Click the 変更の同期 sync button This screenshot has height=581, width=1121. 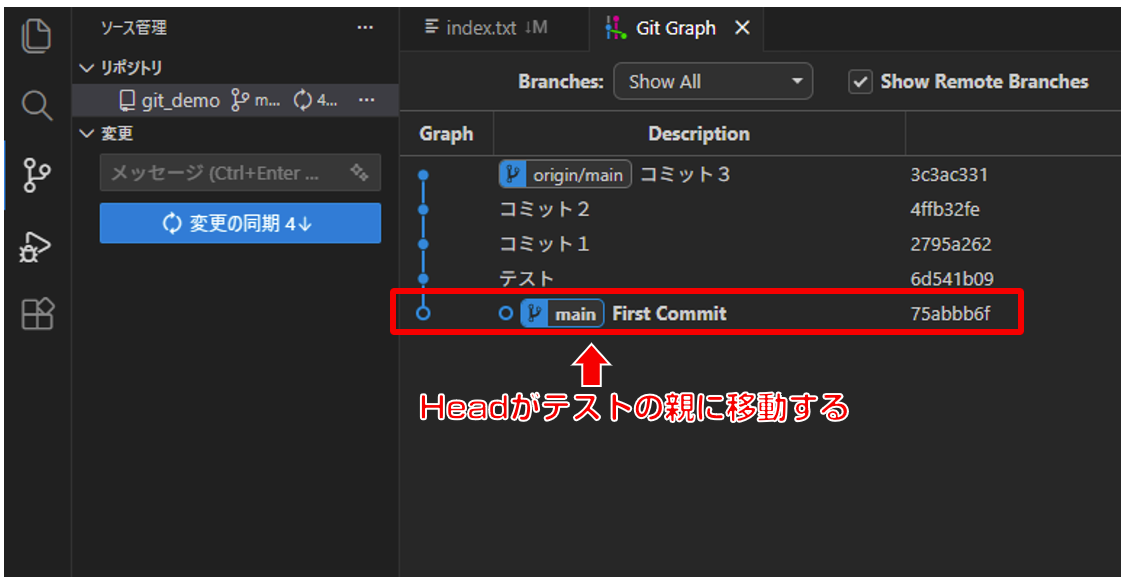(x=240, y=224)
